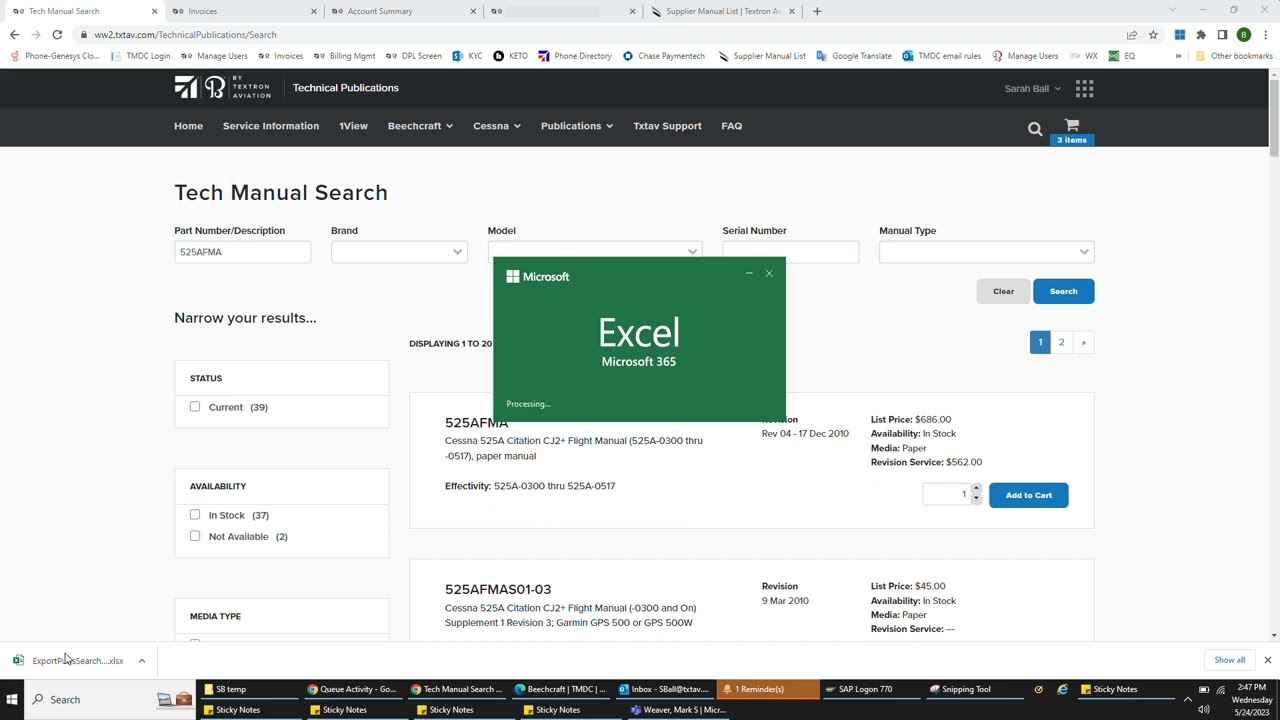
Task: Go to the Home nav item
Action: pyautogui.click(x=188, y=126)
